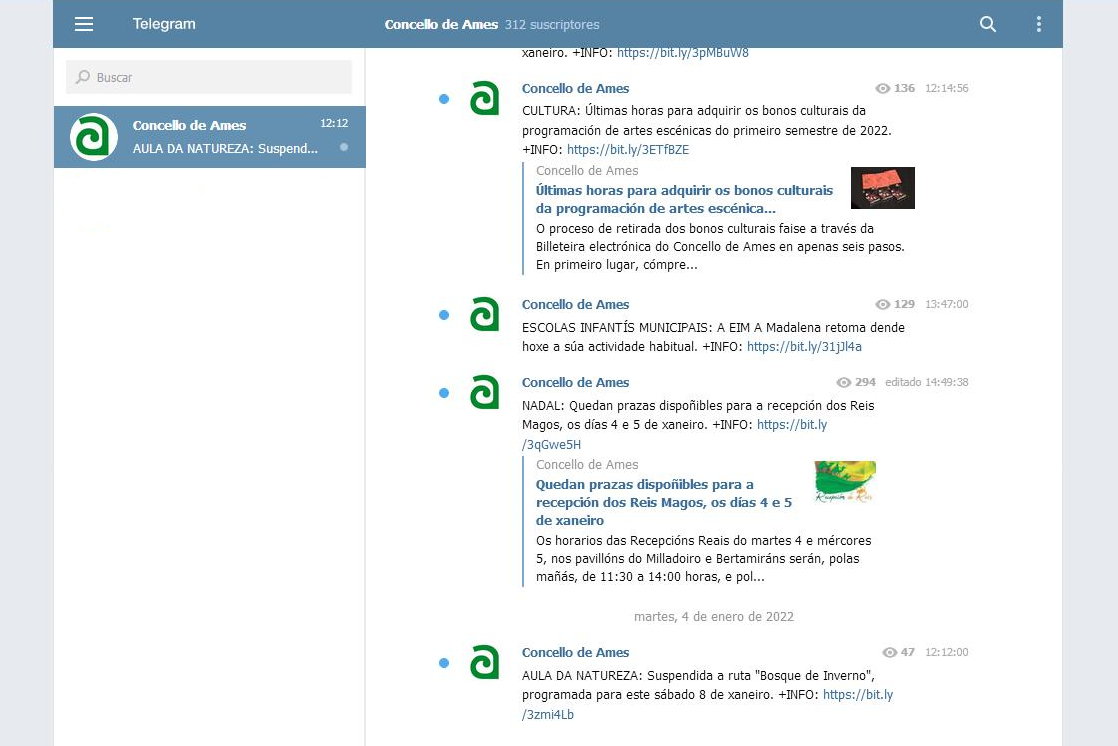This screenshot has width=1118, height=746.
Task: Open the three-dot channel options menu
Action: click(1039, 24)
